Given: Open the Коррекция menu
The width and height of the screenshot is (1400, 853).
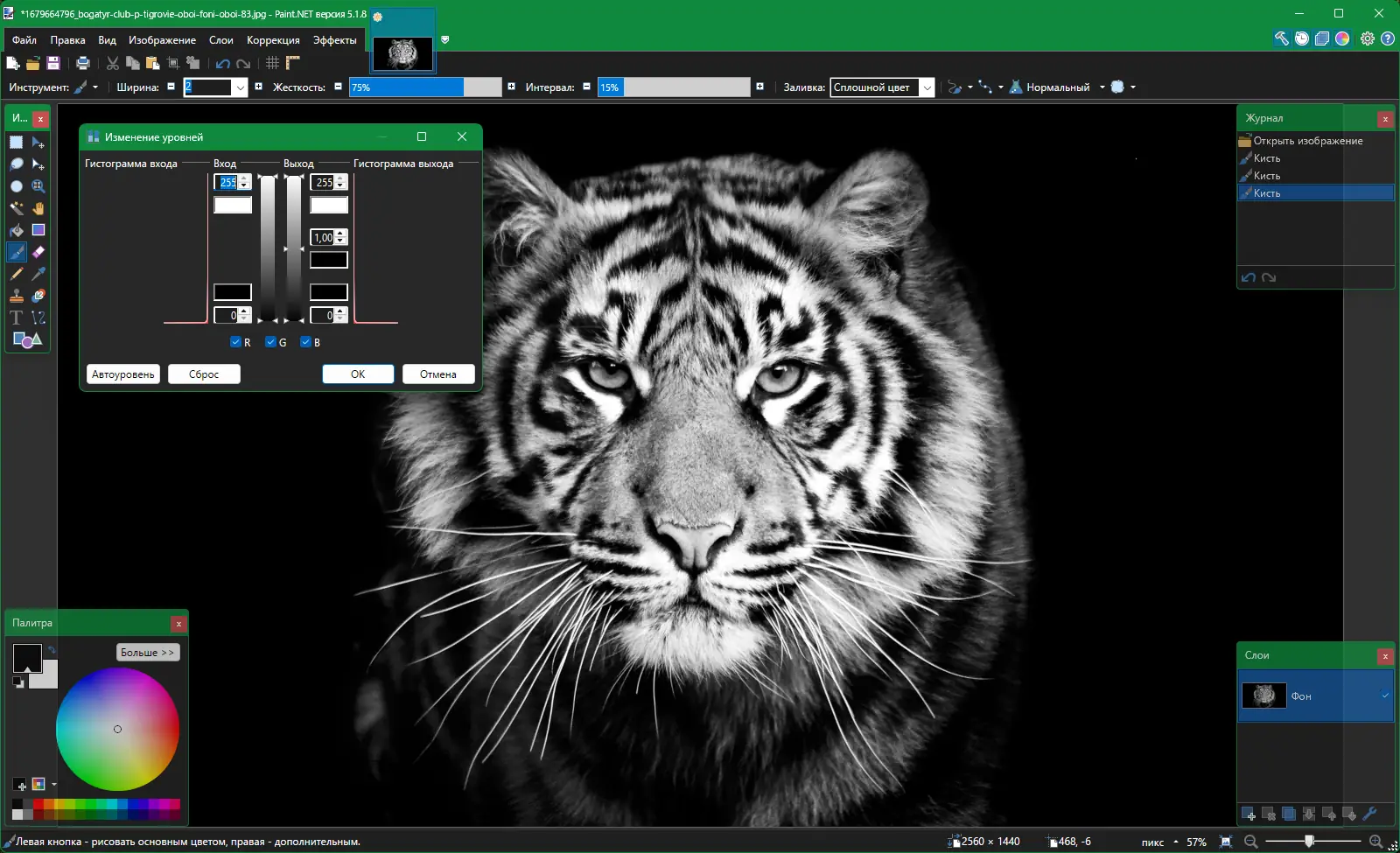Looking at the screenshot, I should pos(273,40).
